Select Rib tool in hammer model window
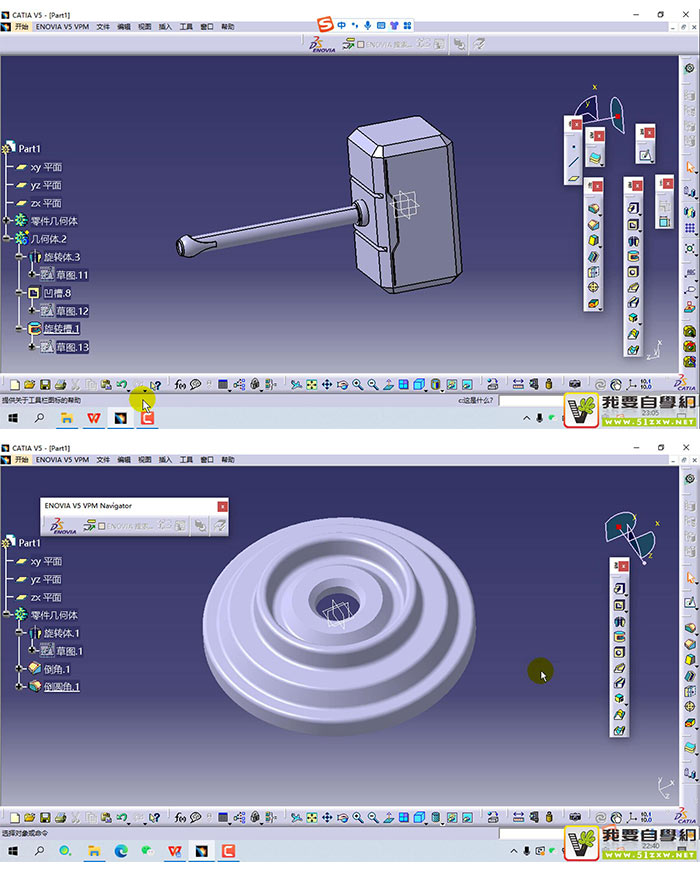 [x=633, y=287]
